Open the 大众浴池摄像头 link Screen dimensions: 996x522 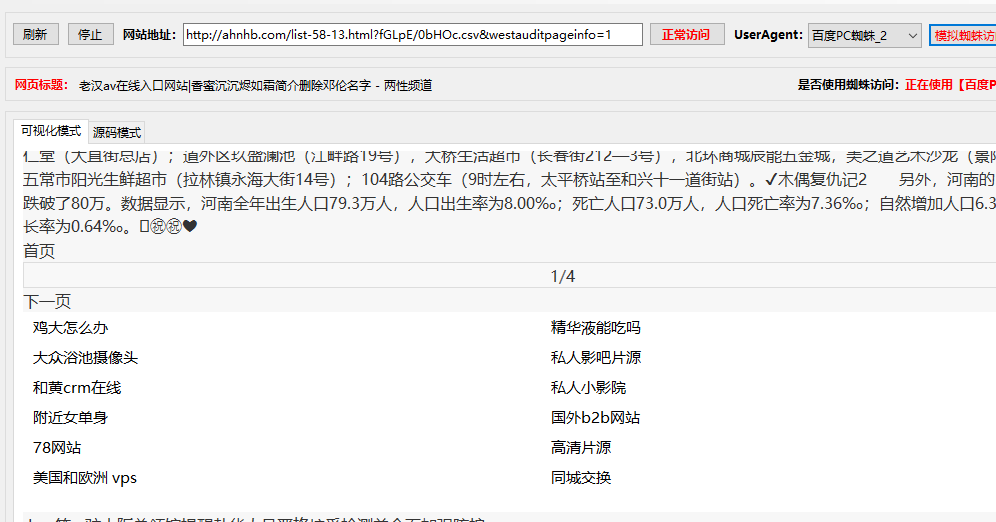85,357
